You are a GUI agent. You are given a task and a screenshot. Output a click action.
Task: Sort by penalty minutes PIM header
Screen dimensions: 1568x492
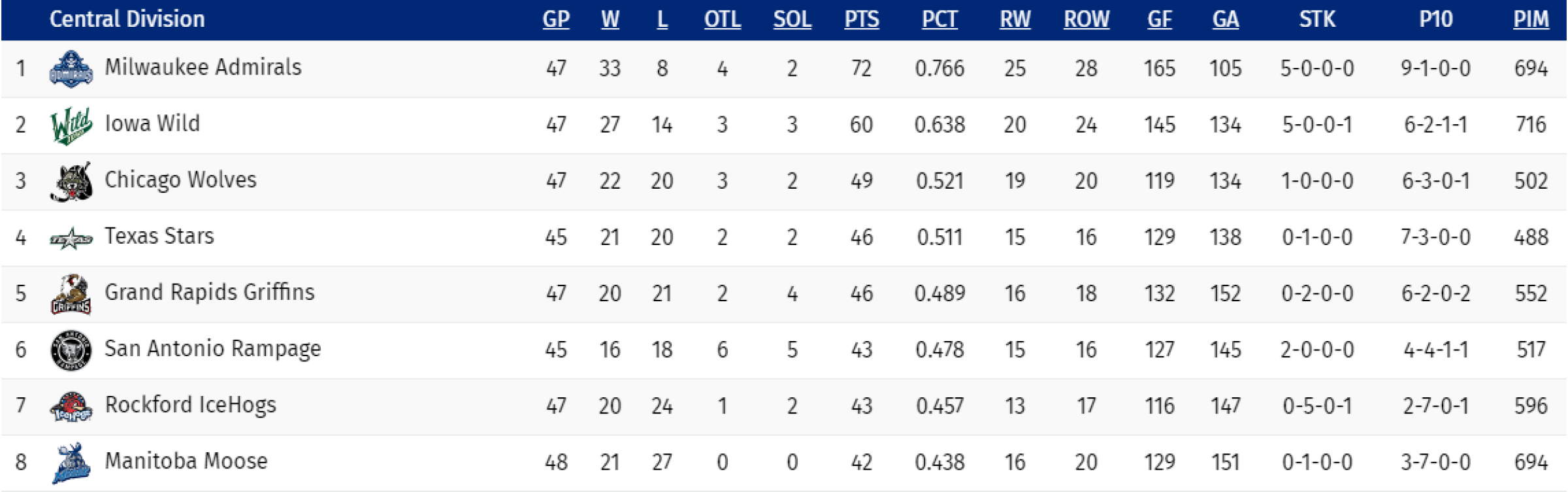(x=1531, y=20)
